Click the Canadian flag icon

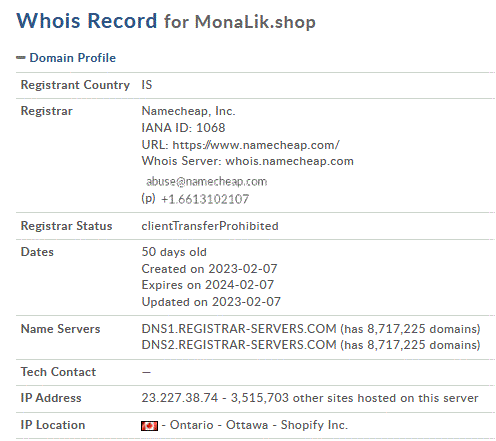(149, 426)
